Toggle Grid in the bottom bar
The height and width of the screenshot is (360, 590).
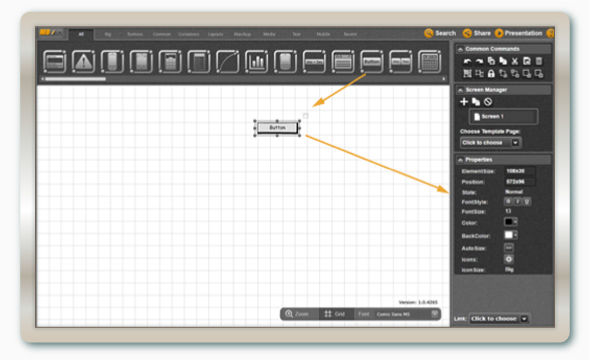coord(335,314)
